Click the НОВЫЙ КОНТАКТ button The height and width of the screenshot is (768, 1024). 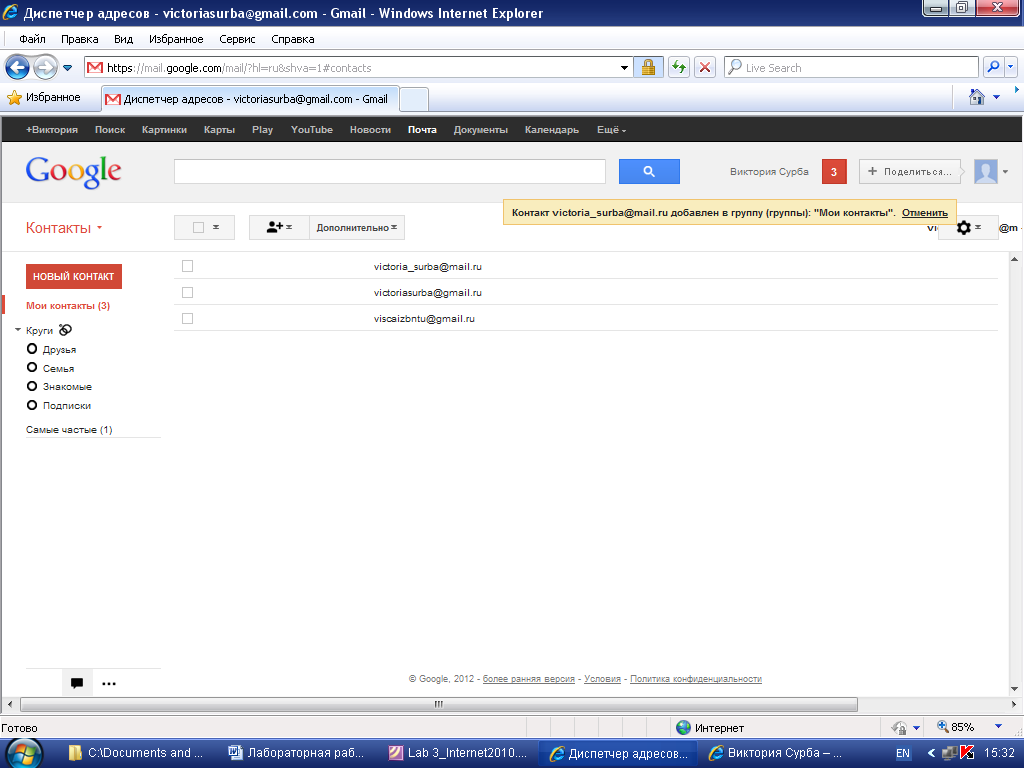pyautogui.click(x=74, y=276)
